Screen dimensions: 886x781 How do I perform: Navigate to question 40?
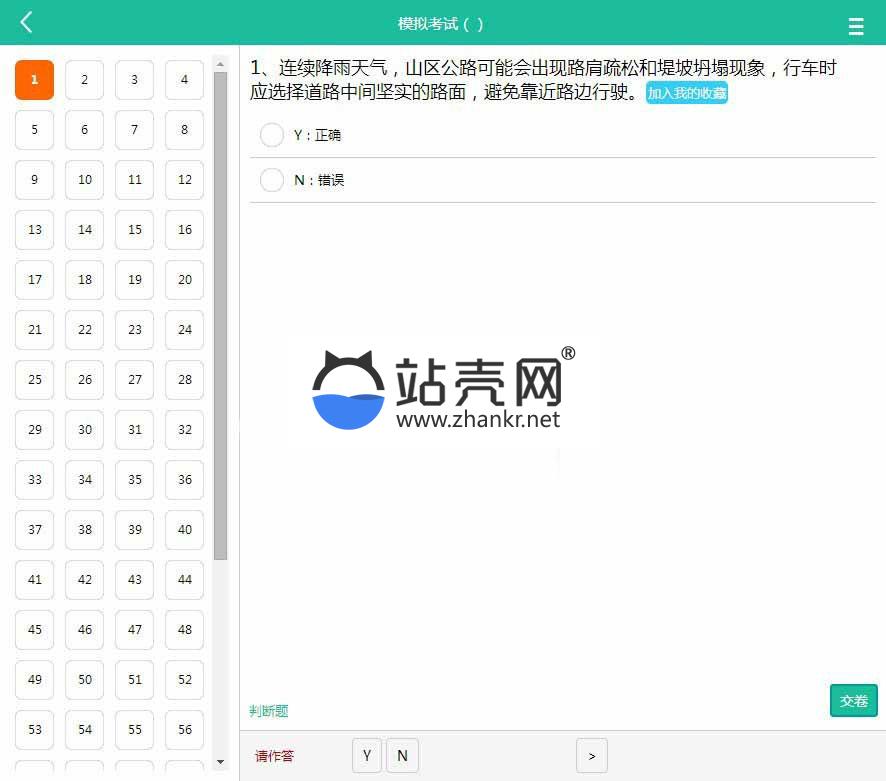tap(185, 530)
